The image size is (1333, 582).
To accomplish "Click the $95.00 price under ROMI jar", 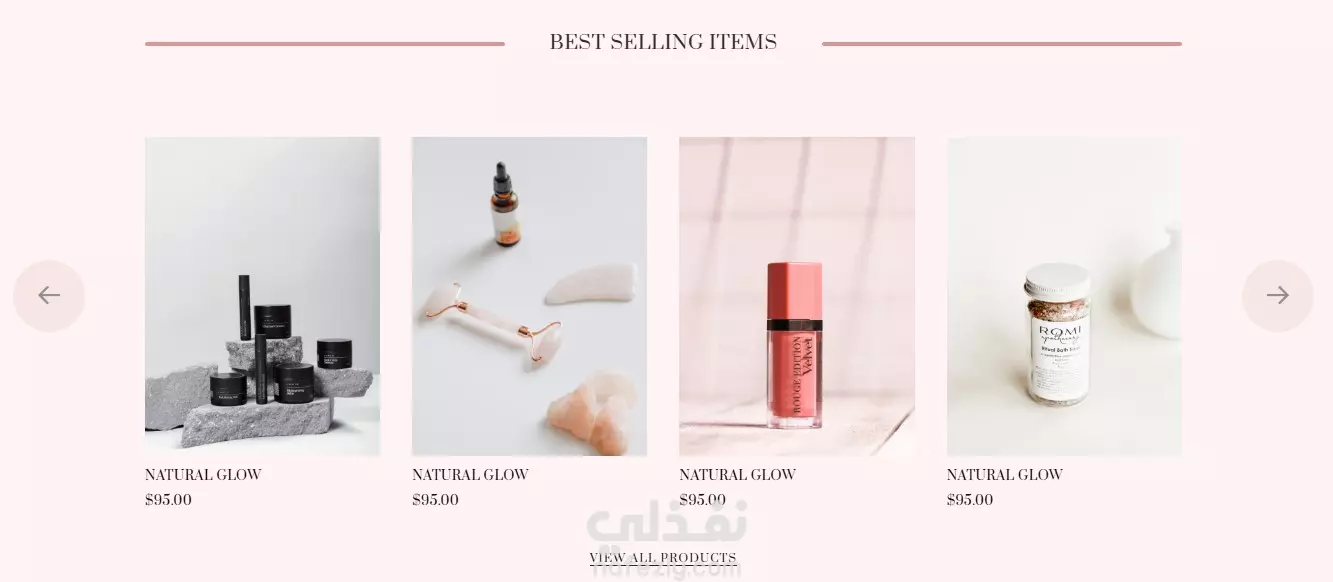I will 970,500.
